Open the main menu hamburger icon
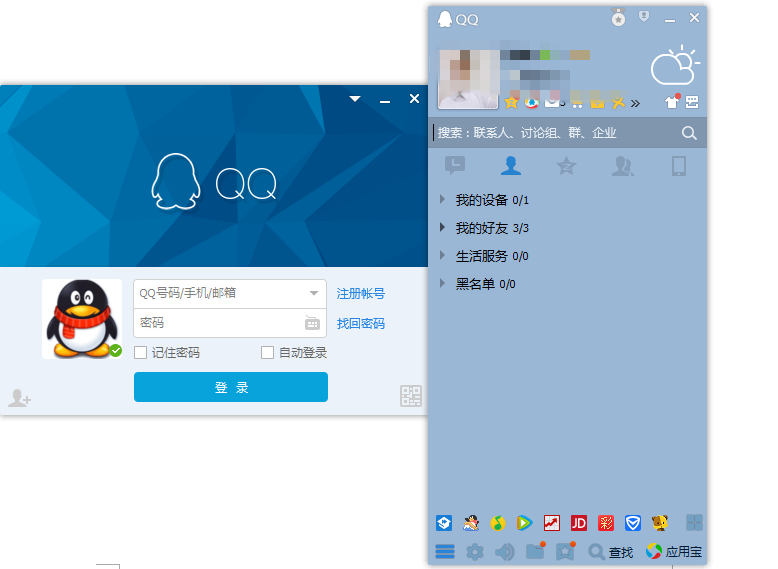Image resolution: width=778 pixels, height=569 pixels. coord(445,551)
